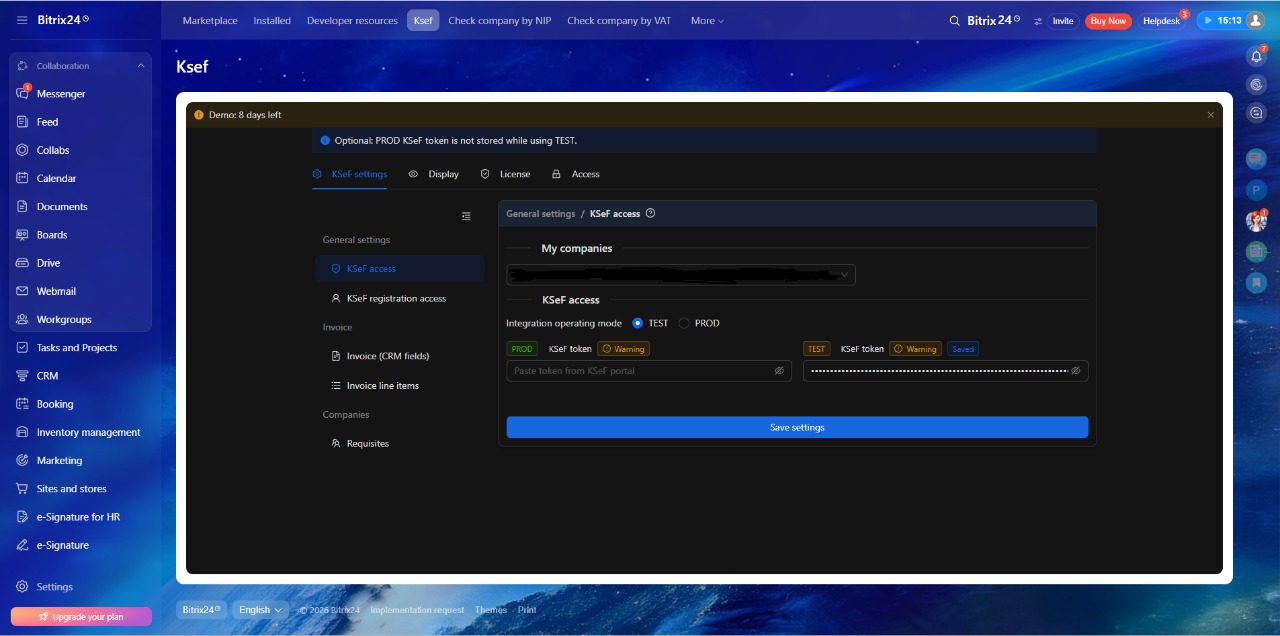Select the TEST operating mode radio
This screenshot has height=636, width=1280.
tap(638, 324)
